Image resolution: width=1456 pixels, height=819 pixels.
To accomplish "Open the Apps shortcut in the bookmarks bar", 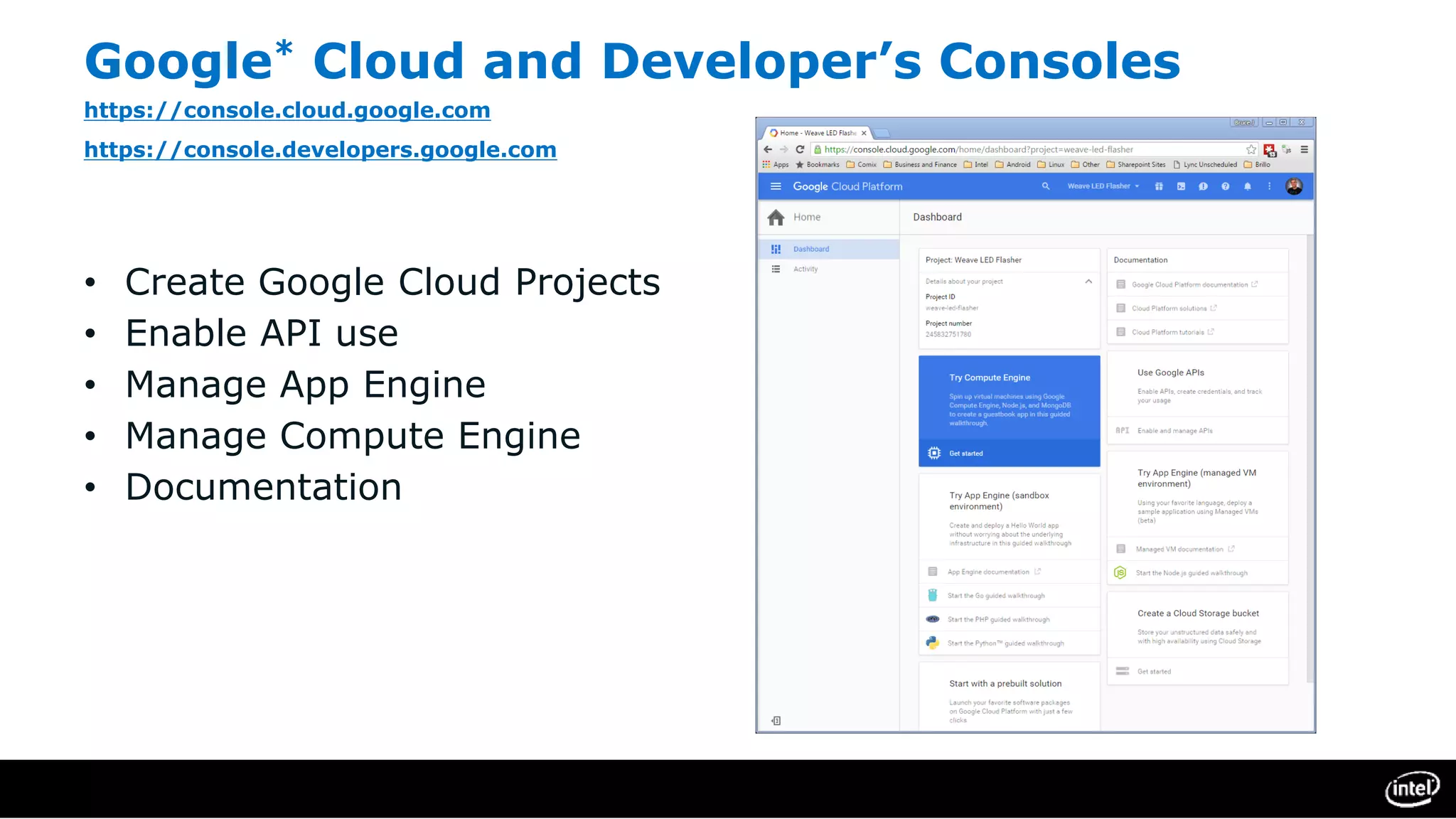I will click(x=776, y=164).
